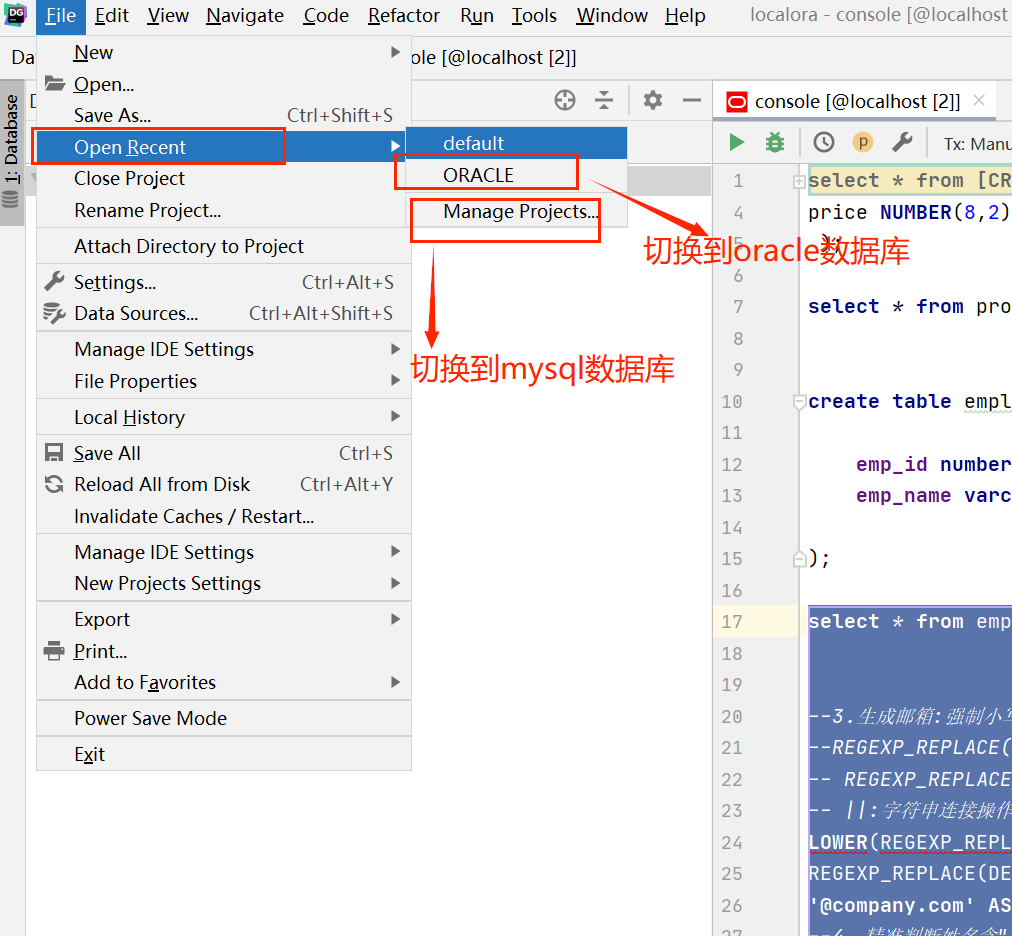This screenshot has width=1012, height=936.
Task: Expand first Manage IDE Settings submenu
Action: pyautogui.click(x=223, y=349)
